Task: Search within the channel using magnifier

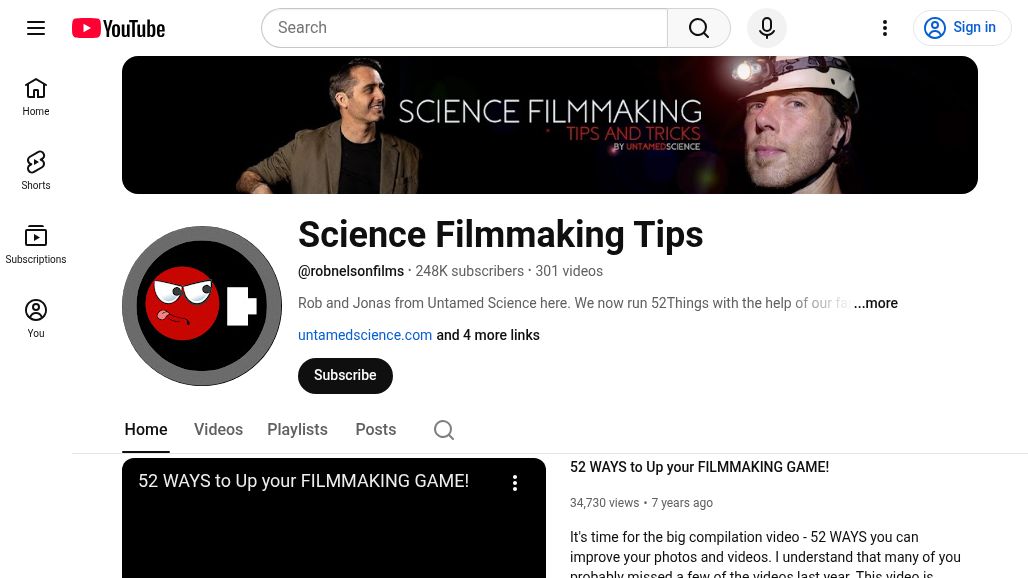Action: coord(444,430)
